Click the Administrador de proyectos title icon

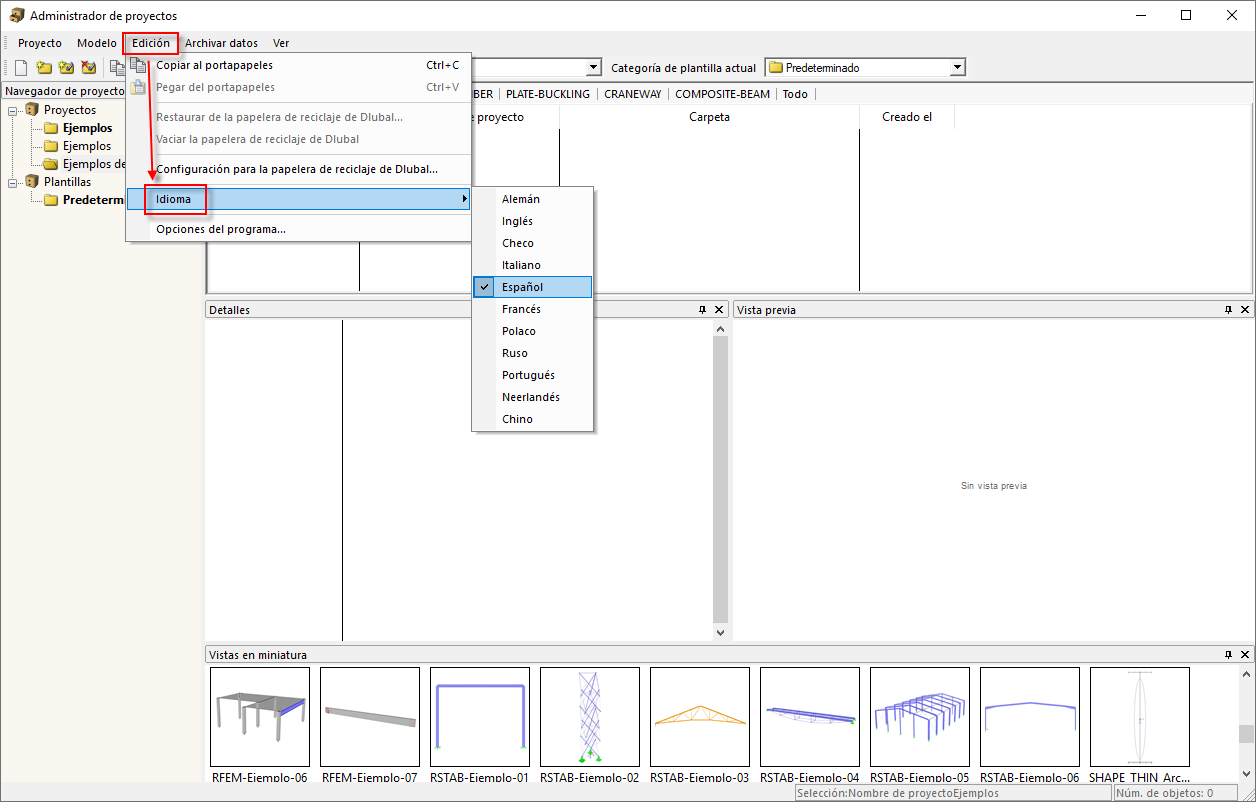tap(17, 15)
